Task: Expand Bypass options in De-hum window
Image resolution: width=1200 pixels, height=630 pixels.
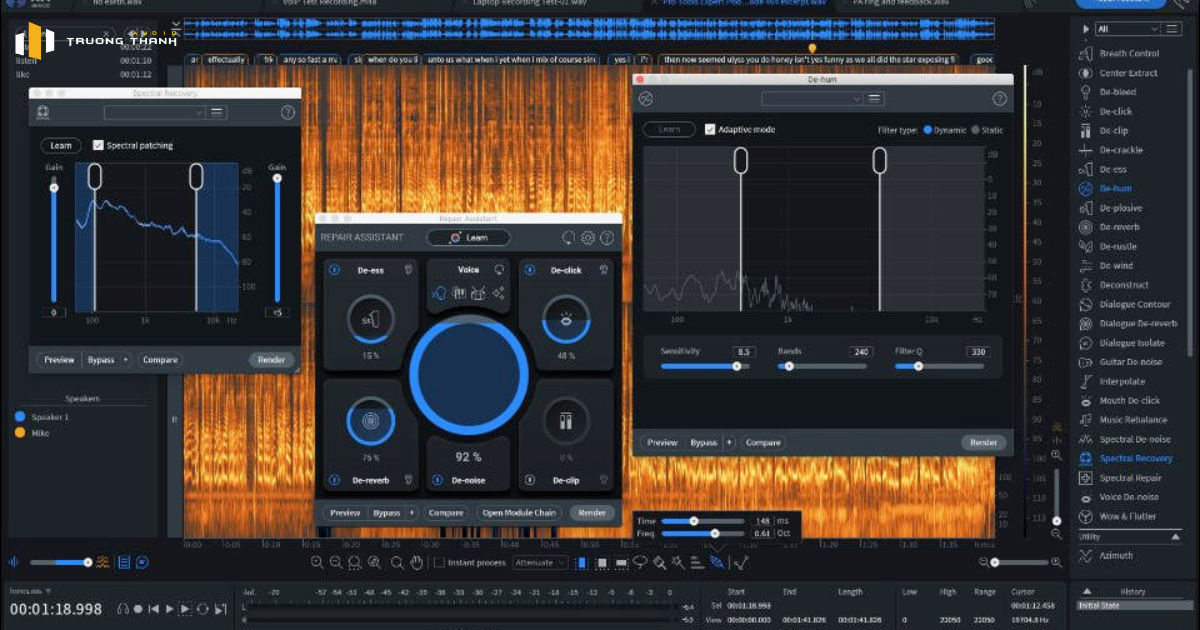Action: click(x=729, y=442)
